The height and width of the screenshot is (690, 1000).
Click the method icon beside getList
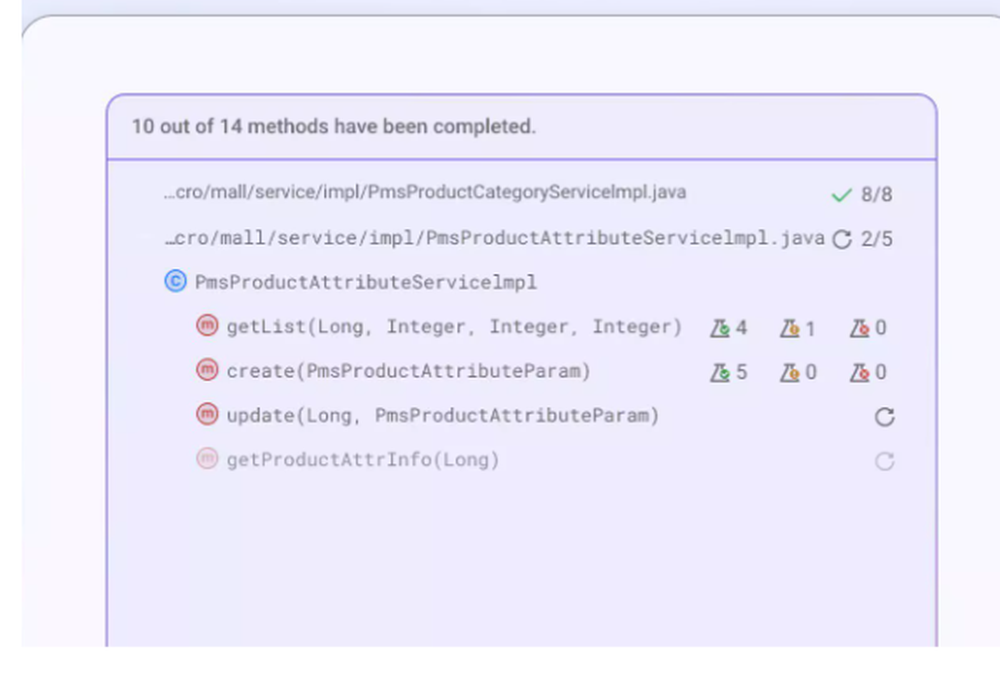coord(207,327)
